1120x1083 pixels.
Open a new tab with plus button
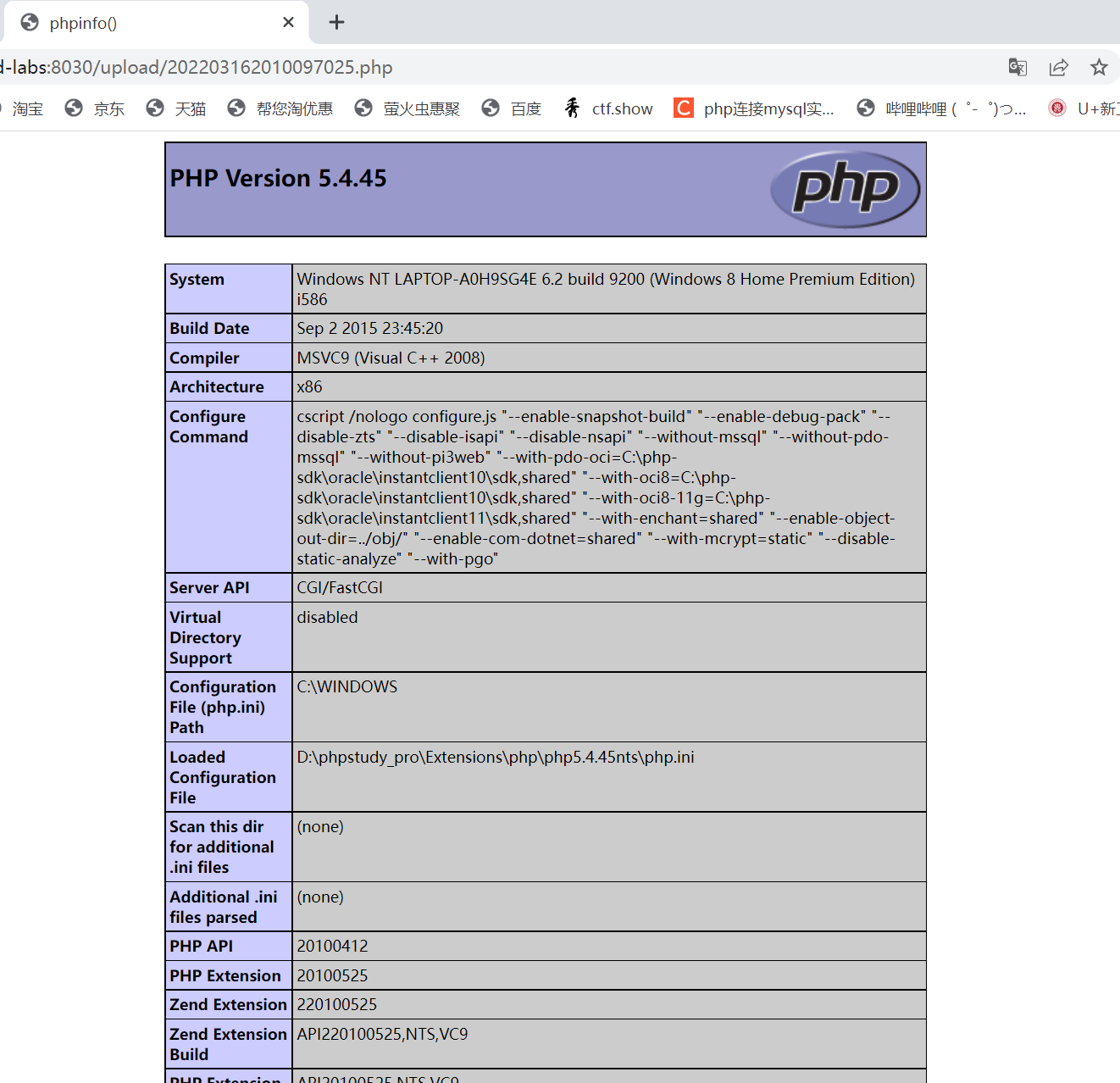click(x=336, y=22)
